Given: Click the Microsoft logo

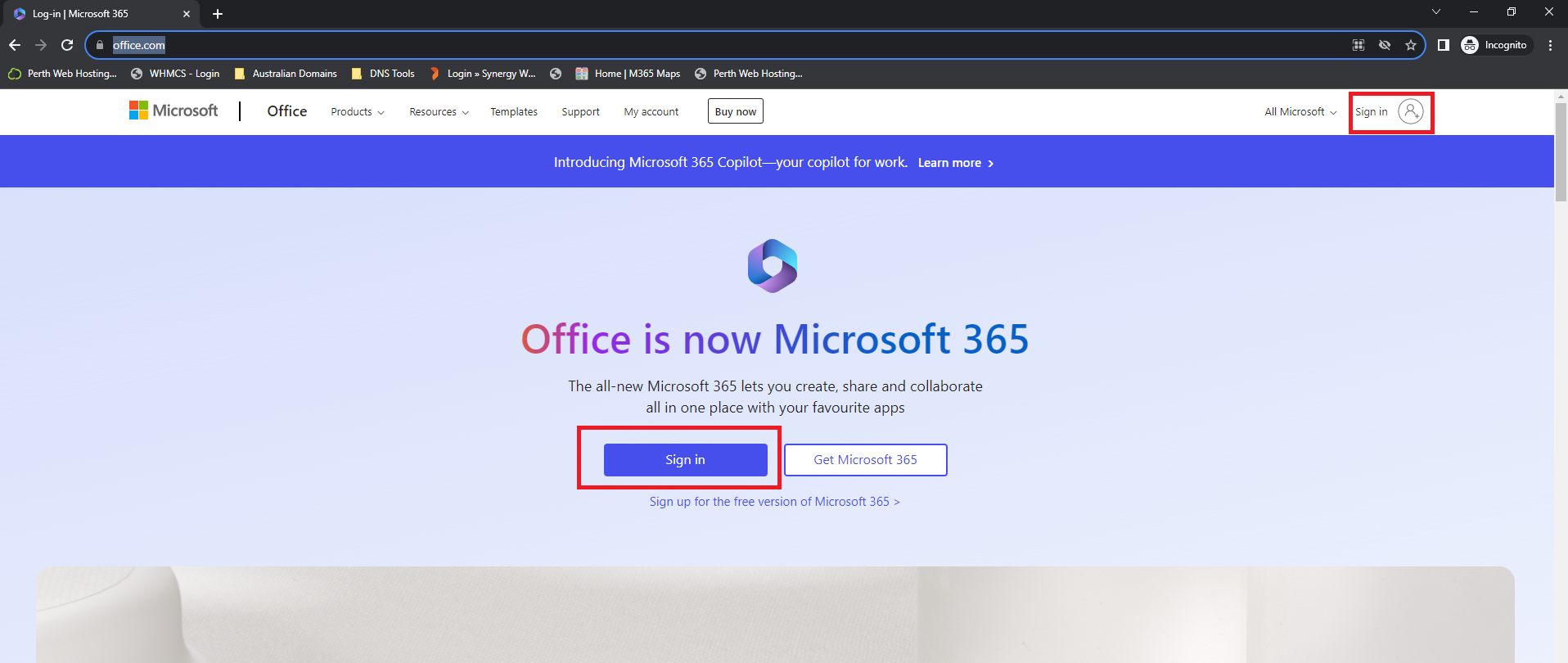Looking at the screenshot, I should (x=173, y=110).
